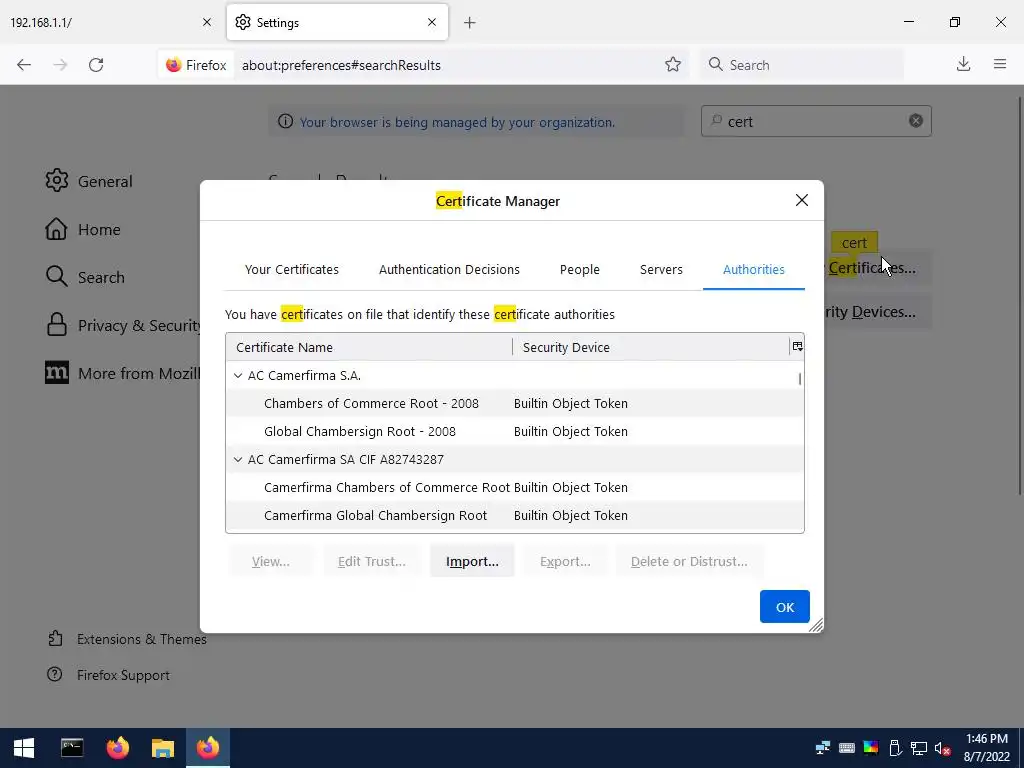The image size is (1024, 768).
Task: Click the Firefox identity label in address bar
Action: click(x=196, y=65)
